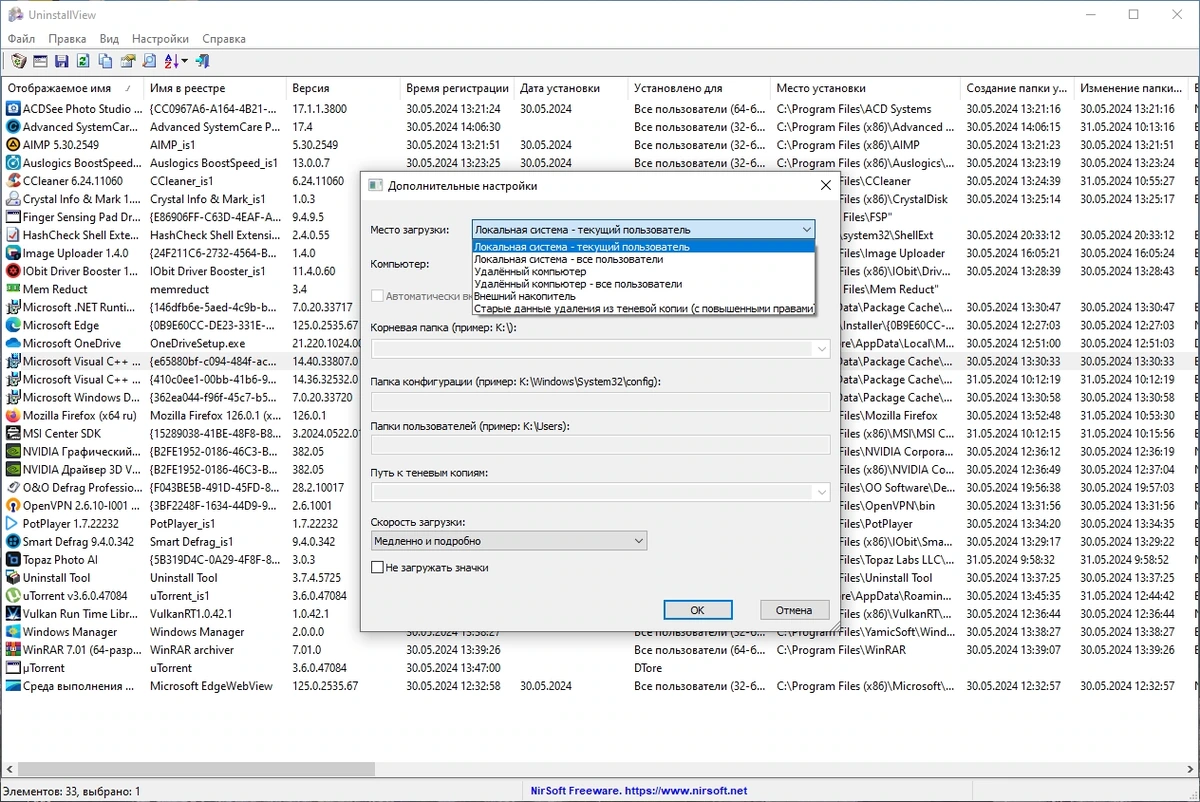Select the Auslogics BoostSpeed row icon
Viewport: 1200px width, 802px height.
(13, 163)
